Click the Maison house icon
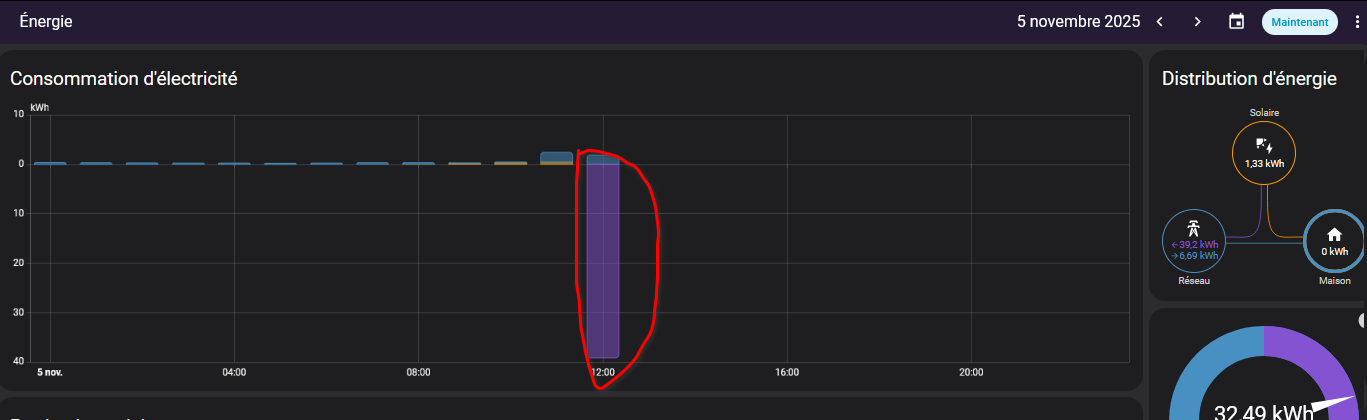Image resolution: width=1367 pixels, height=420 pixels. pyautogui.click(x=1334, y=234)
